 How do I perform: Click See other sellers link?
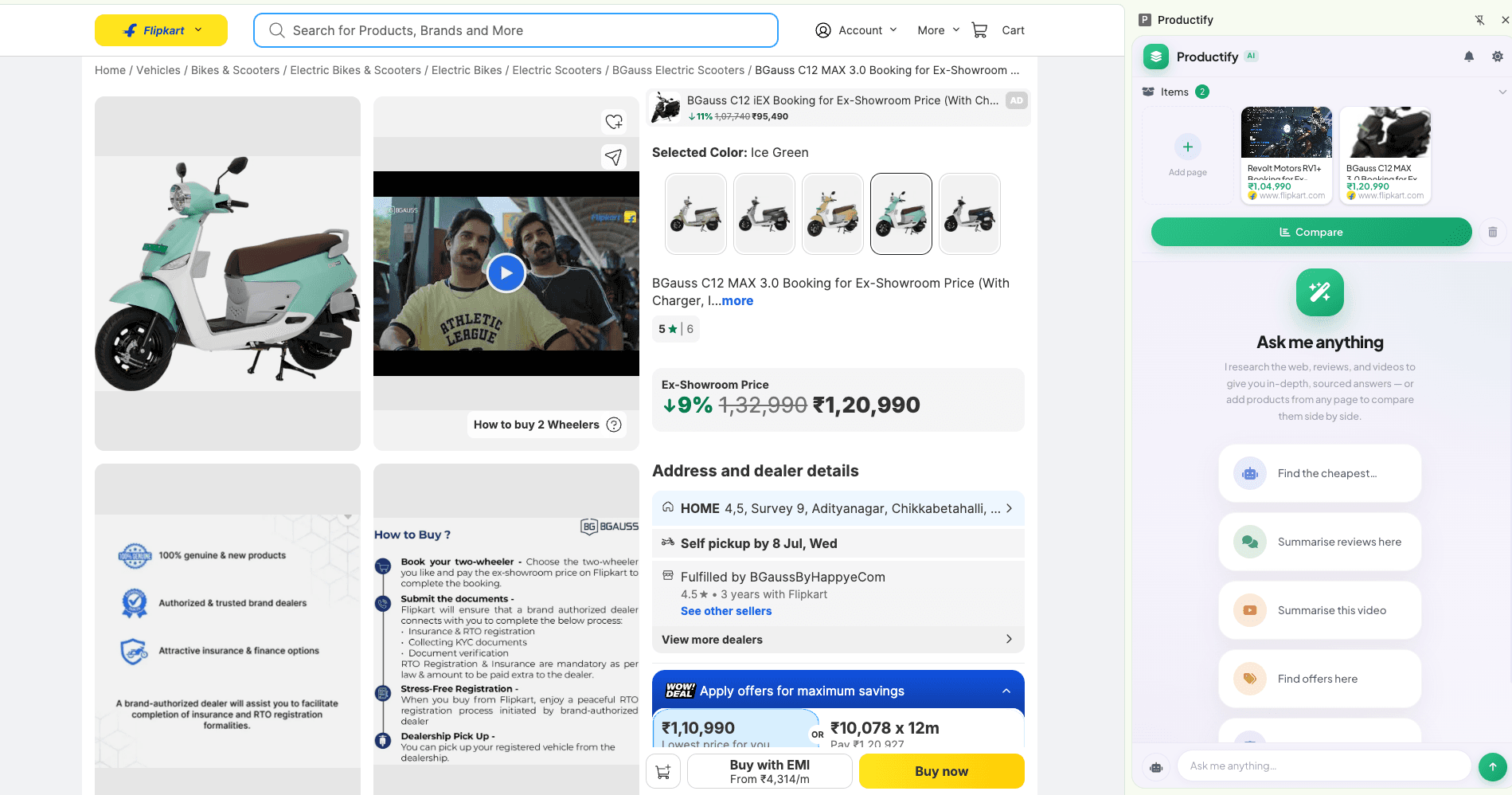[x=726, y=611]
